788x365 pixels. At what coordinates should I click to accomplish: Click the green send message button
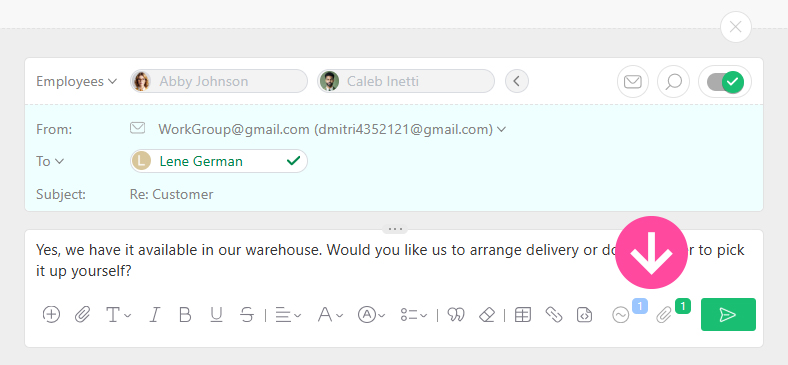[x=728, y=314]
